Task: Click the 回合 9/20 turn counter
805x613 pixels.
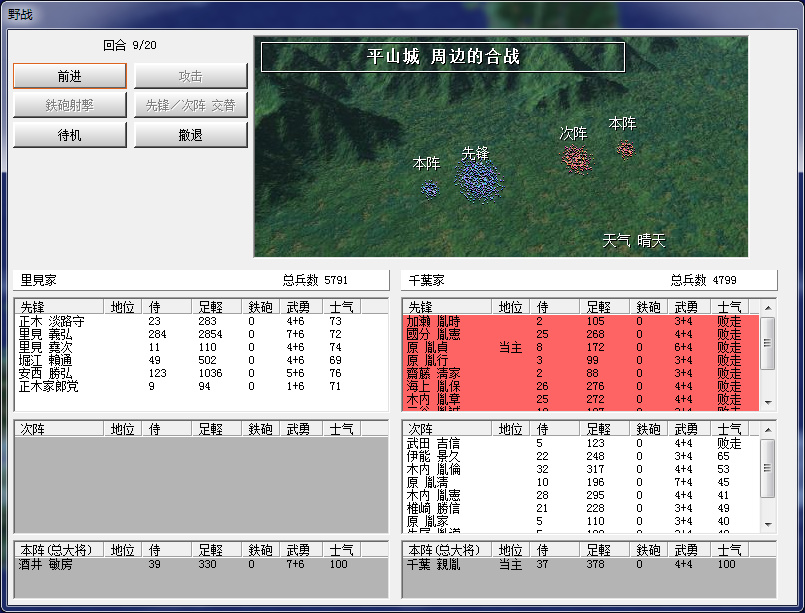Action: point(130,45)
